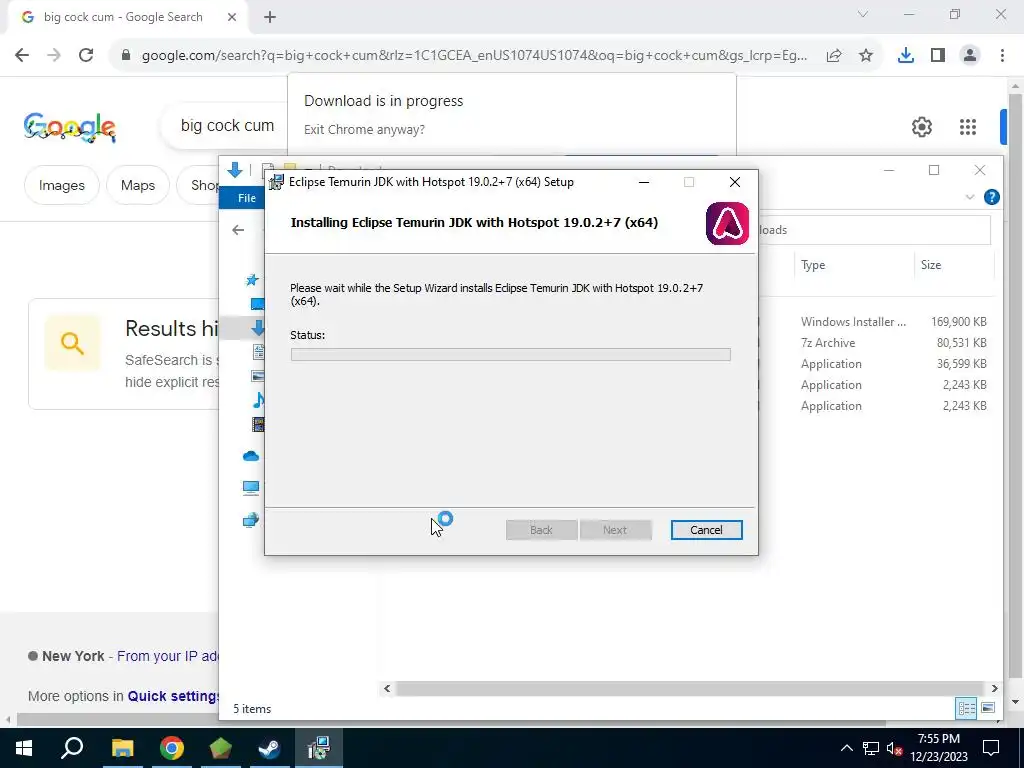Open a new Chrome tab
Image resolution: width=1024 pixels, height=768 pixels.
click(x=270, y=17)
